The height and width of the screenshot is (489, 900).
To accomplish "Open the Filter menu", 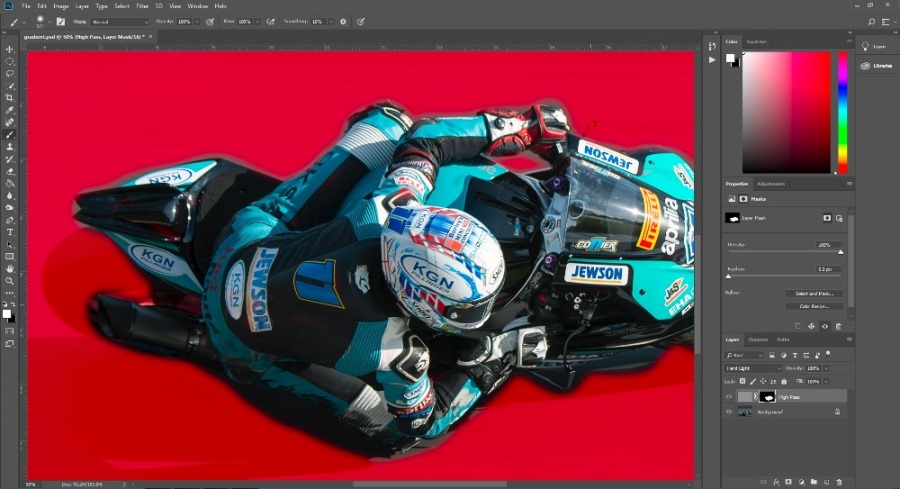I will point(142,6).
